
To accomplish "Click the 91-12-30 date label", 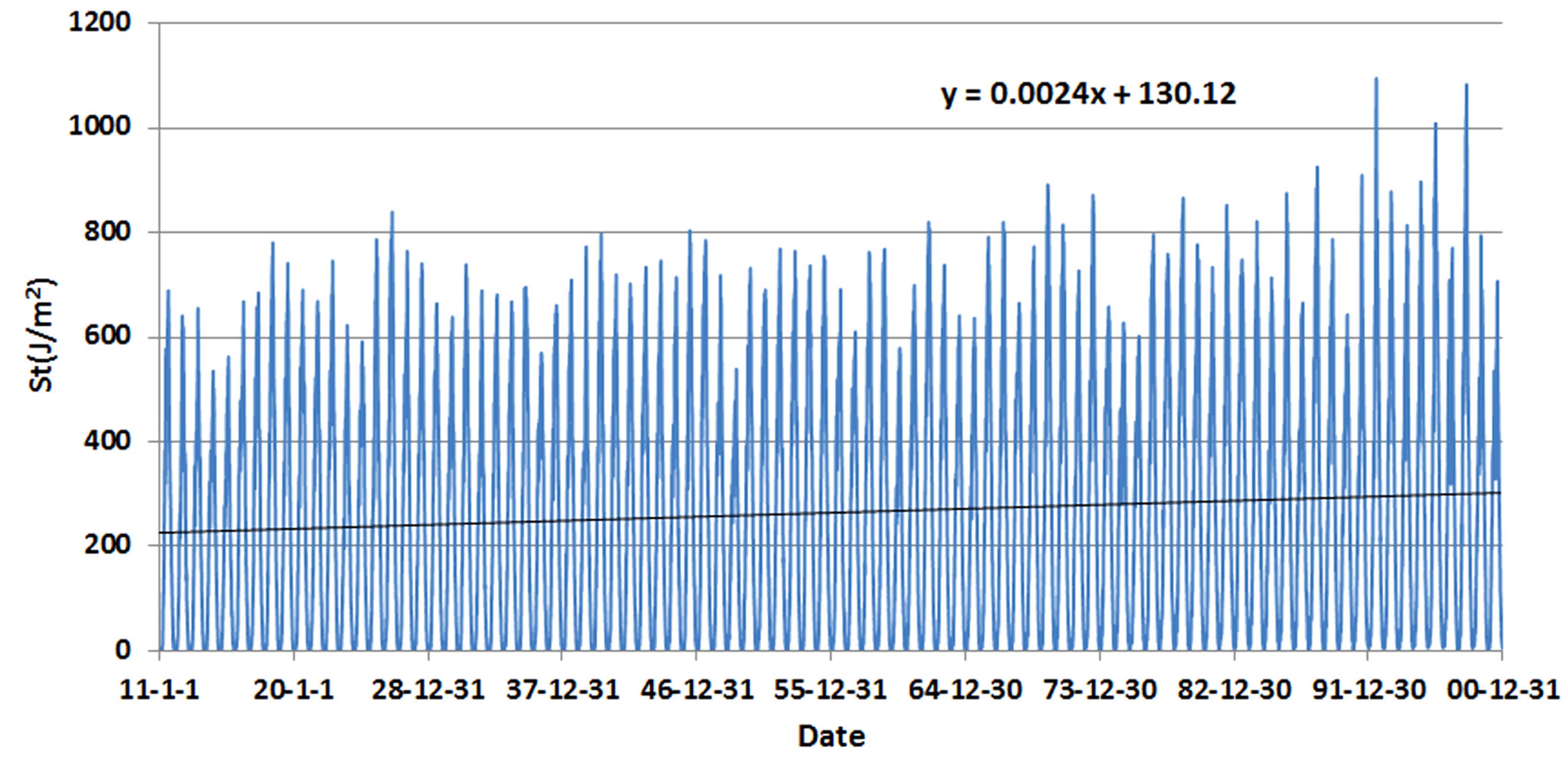I will (1368, 690).
